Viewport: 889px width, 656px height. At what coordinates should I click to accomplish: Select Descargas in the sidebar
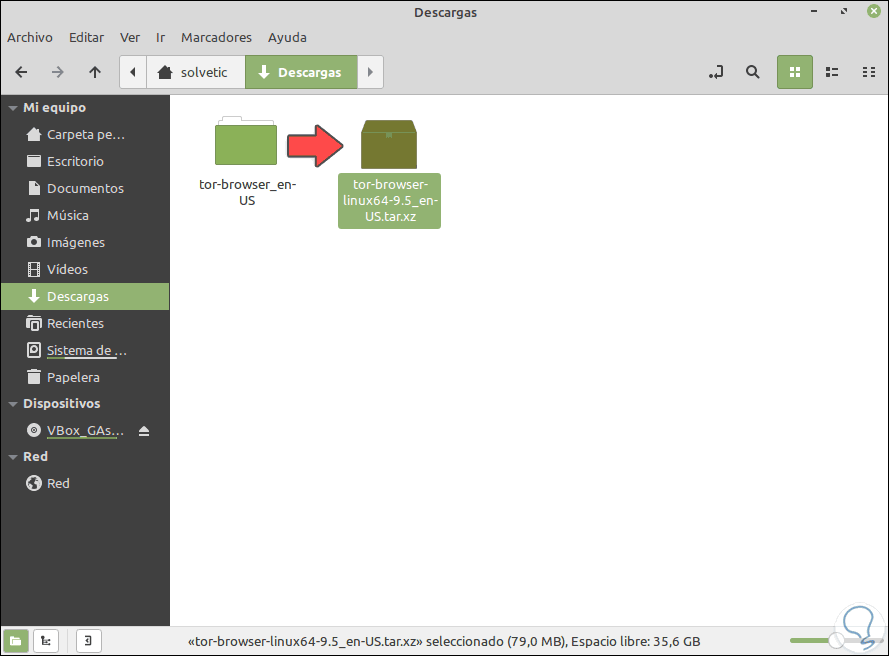click(x=85, y=297)
